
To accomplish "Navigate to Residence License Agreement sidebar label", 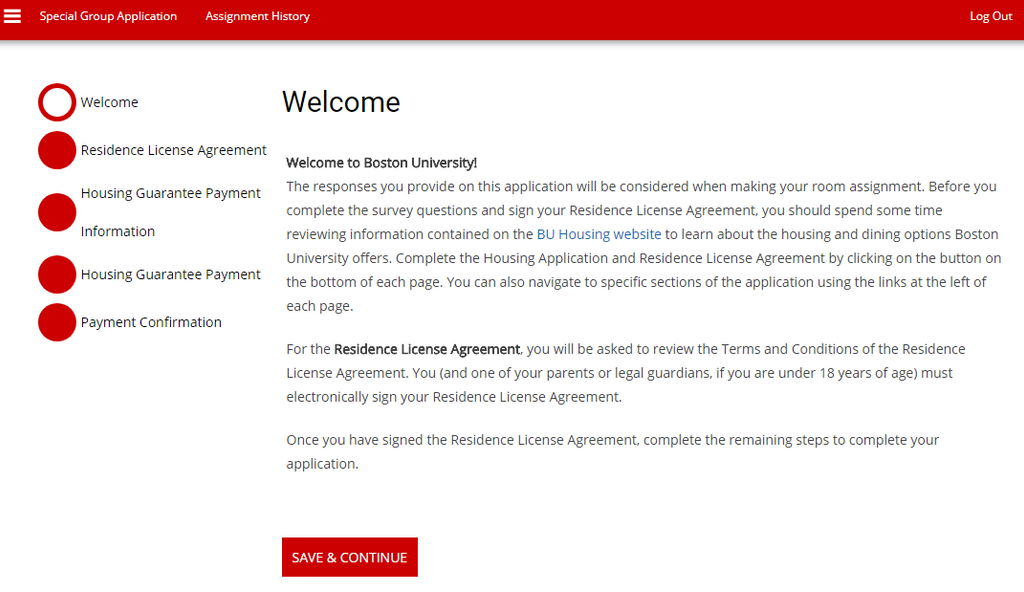I will [x=173, y=150].
